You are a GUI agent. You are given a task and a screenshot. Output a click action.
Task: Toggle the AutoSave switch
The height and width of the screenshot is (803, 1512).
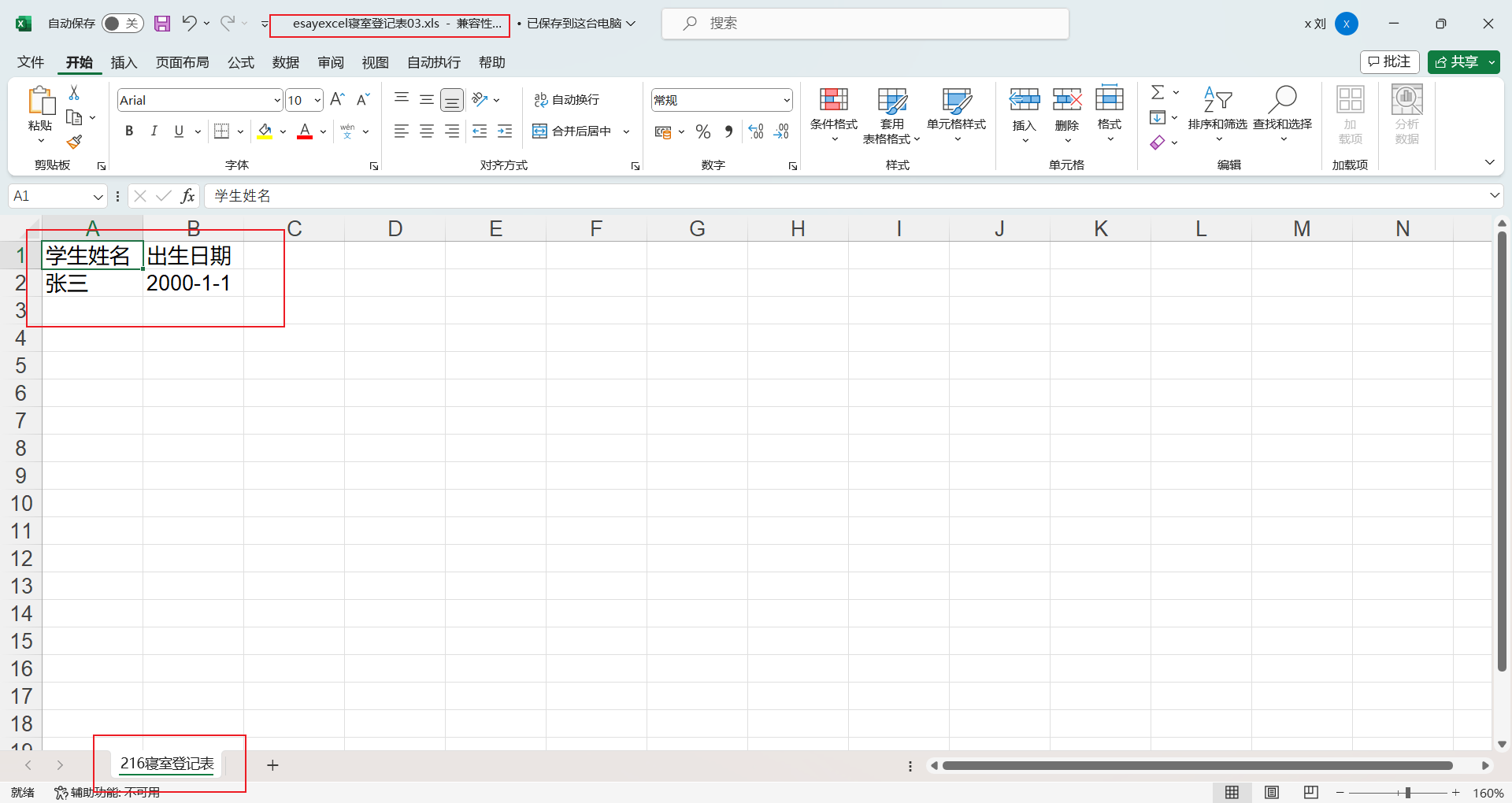[122, 24]
